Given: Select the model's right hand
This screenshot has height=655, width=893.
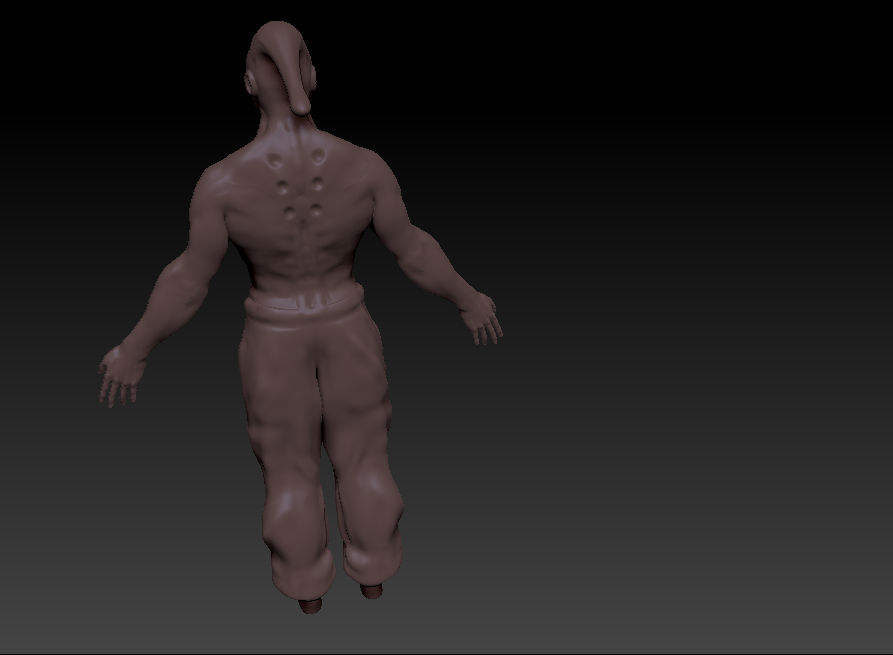Looking at the screenshot, I should click(482, 319).
